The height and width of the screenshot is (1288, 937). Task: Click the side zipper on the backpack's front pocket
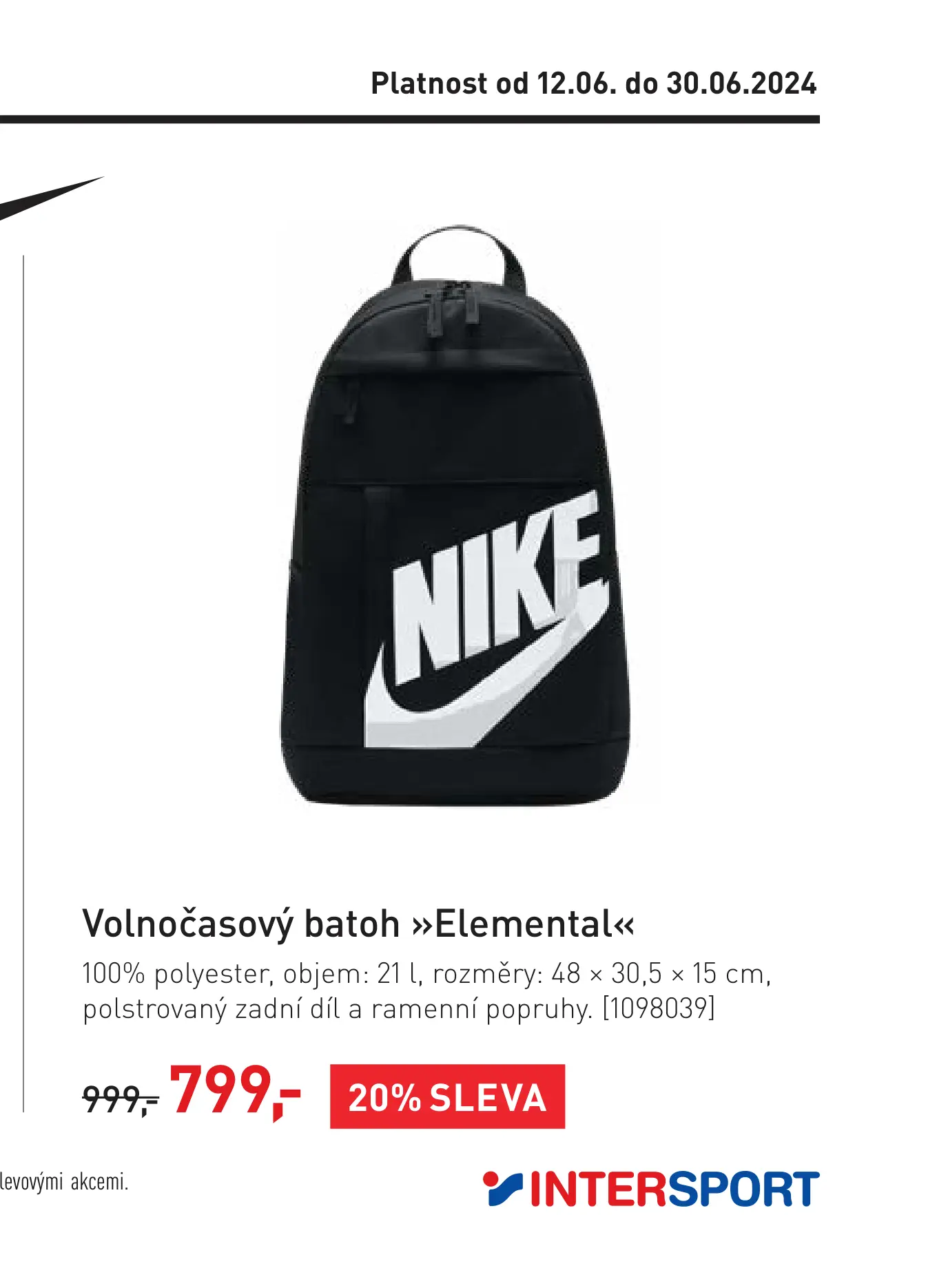[349, 403]
